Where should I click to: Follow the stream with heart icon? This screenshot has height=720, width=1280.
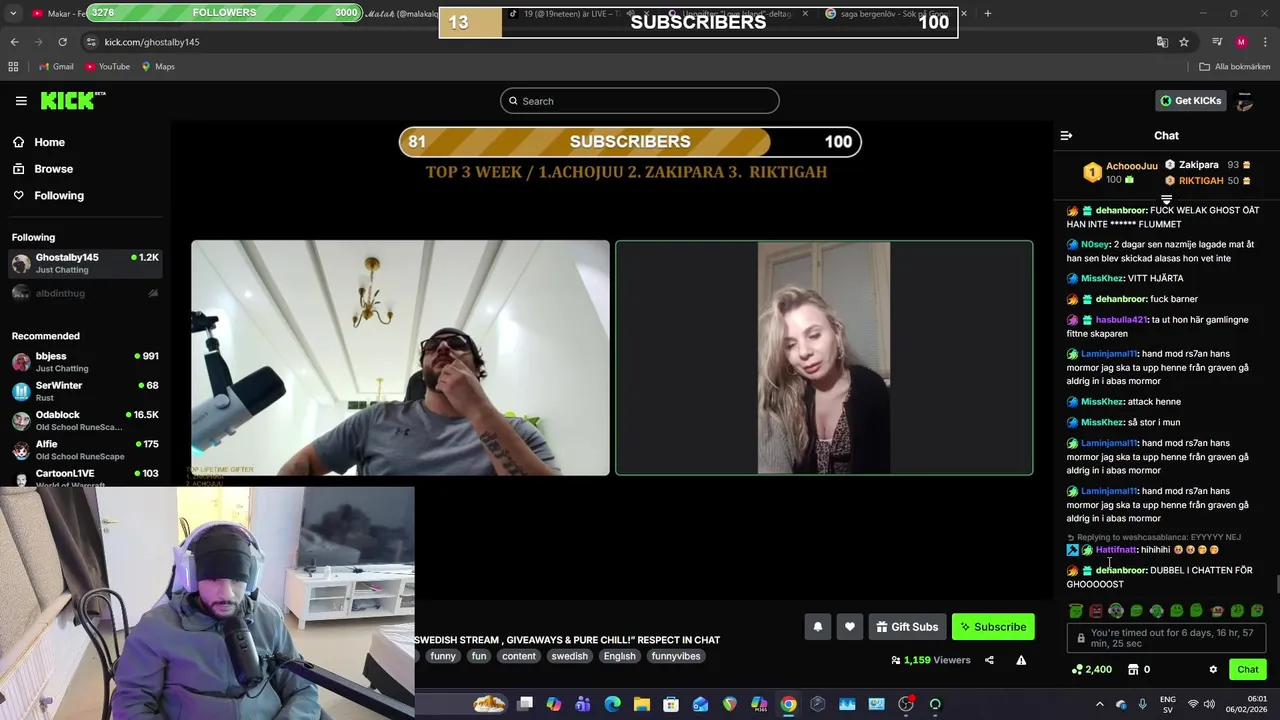click(x=849, y=627)
